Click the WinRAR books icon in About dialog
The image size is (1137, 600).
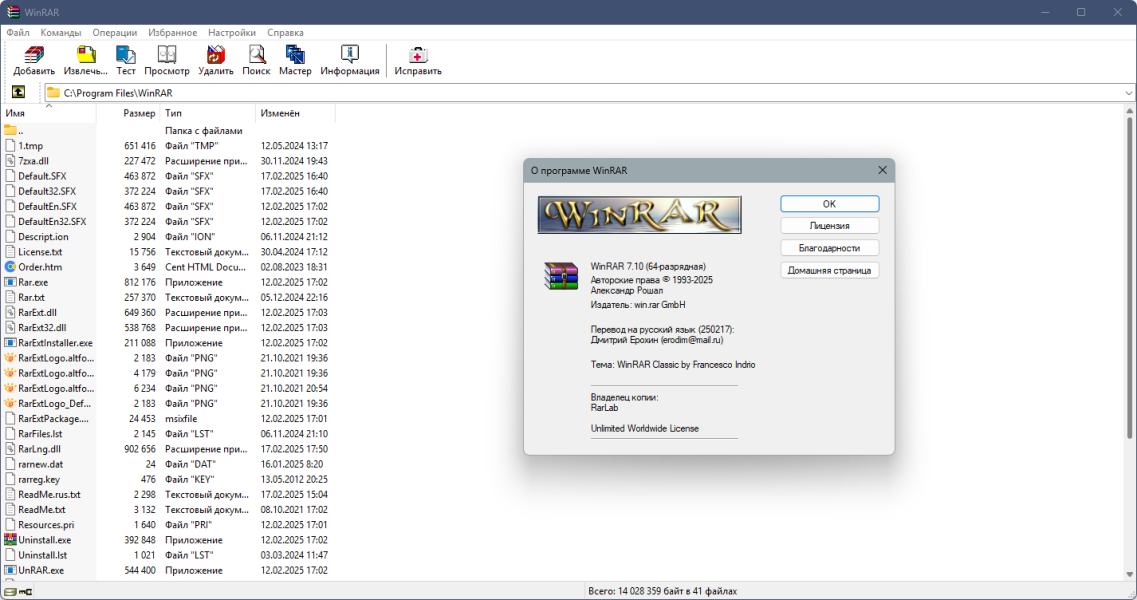point(561,276)
